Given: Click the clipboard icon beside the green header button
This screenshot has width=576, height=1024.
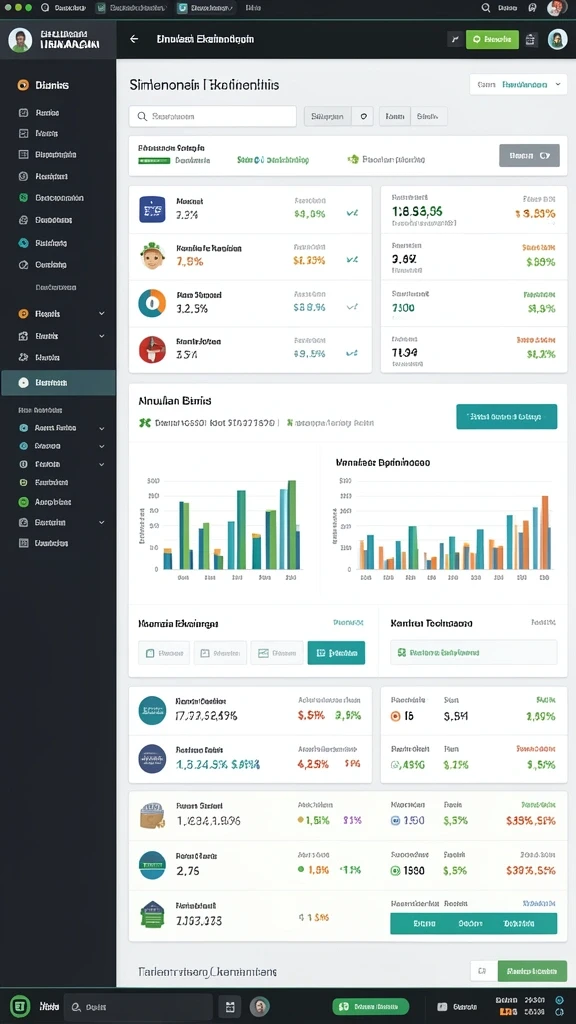Looking at the screenshot, I should 530,39.
